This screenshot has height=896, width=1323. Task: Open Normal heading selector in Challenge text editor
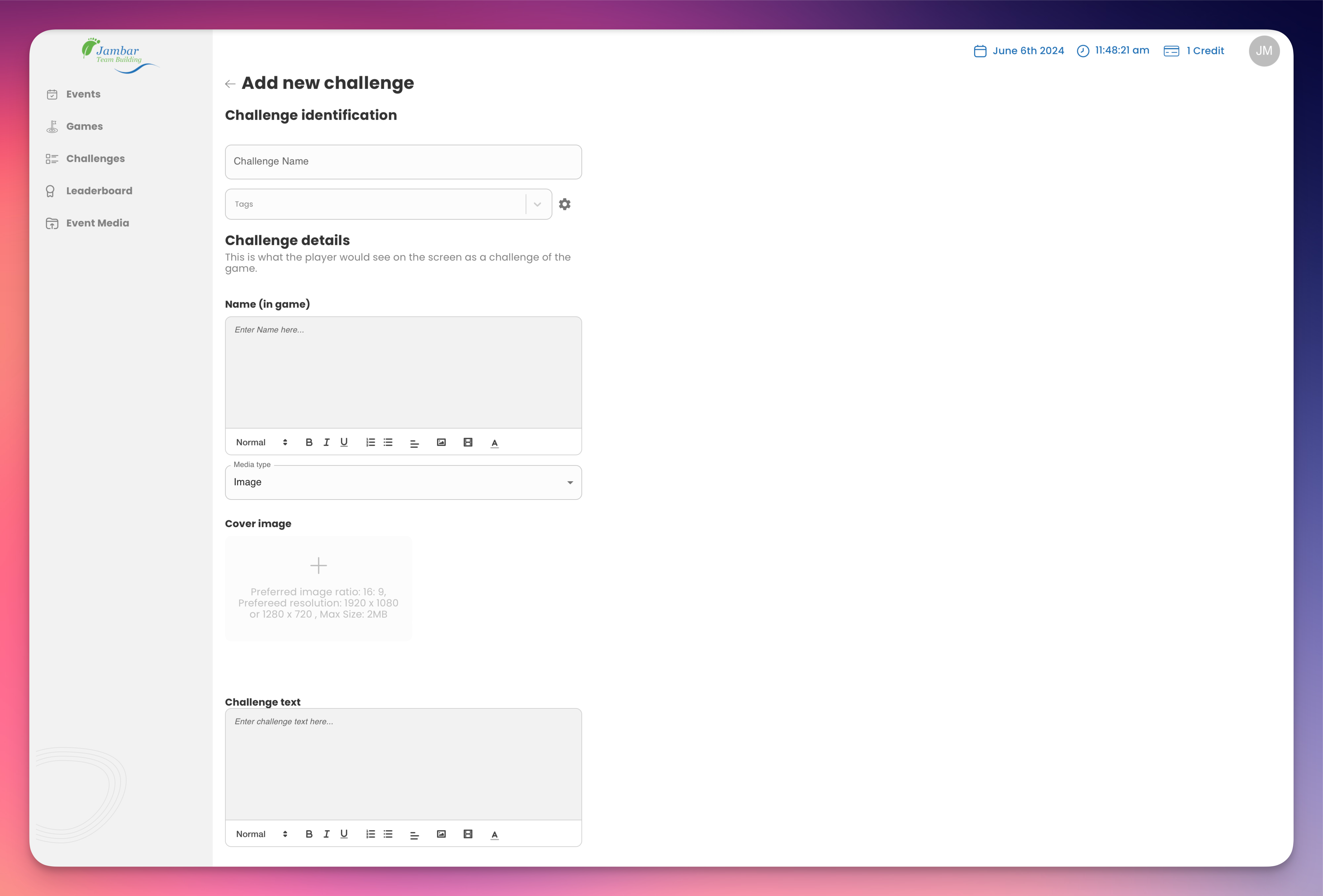(261, 834)
